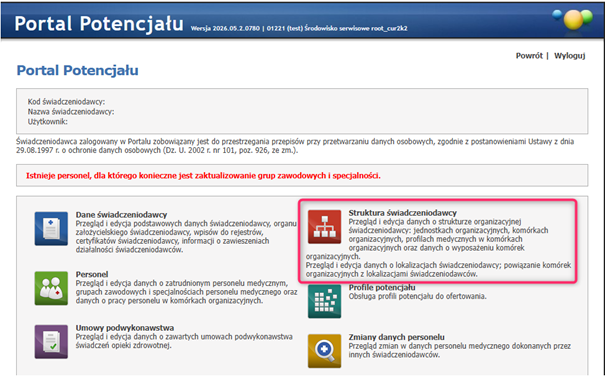Click the red Struktura świadczeniodawcy hierarchy icon

pyautogui.click(x=324, y=227)
